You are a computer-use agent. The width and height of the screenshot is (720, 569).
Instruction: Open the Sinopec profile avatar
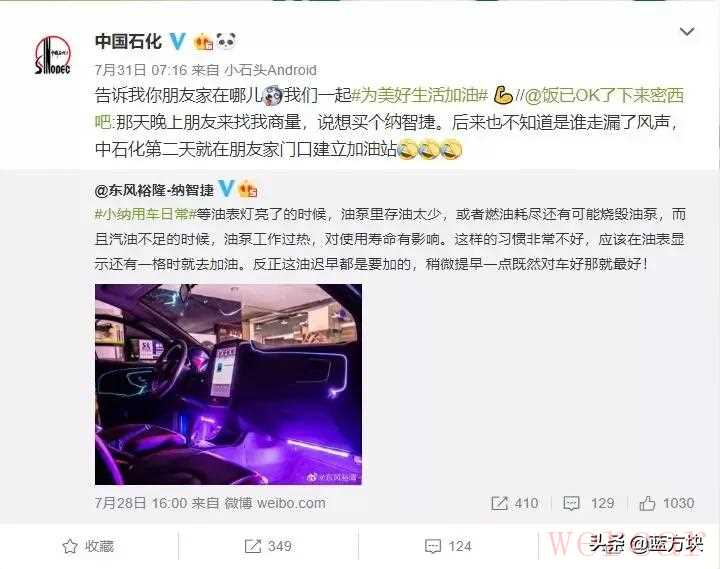[x=53, y=56]
